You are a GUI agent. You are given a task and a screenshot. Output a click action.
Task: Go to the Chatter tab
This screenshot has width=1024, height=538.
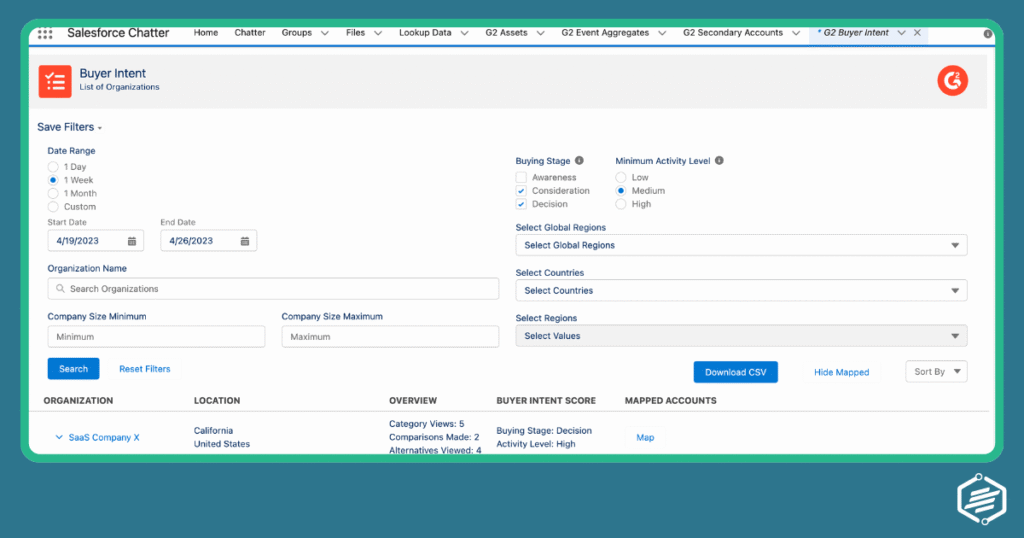pos(250,33)
